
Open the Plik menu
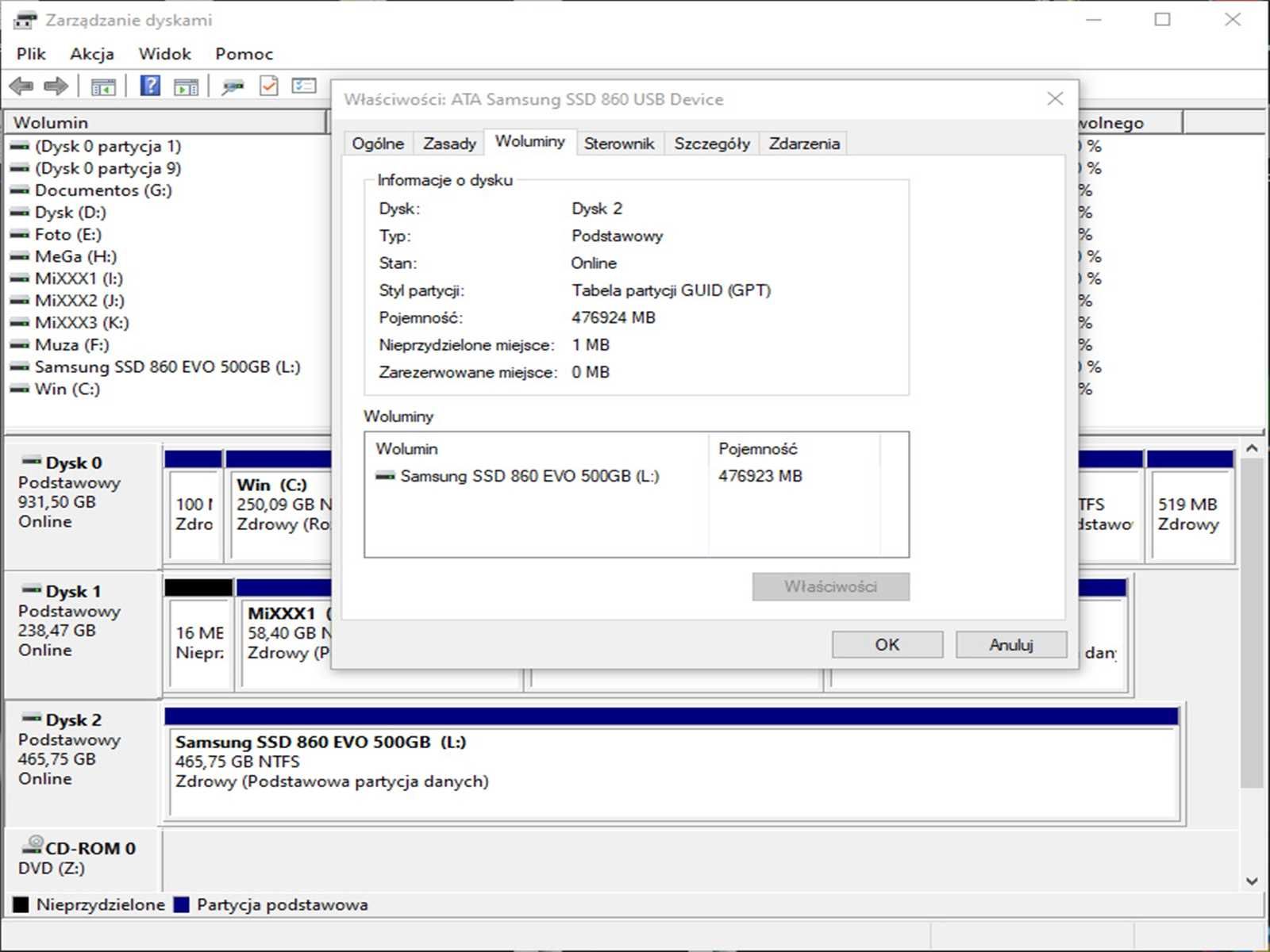pos(31,54)
